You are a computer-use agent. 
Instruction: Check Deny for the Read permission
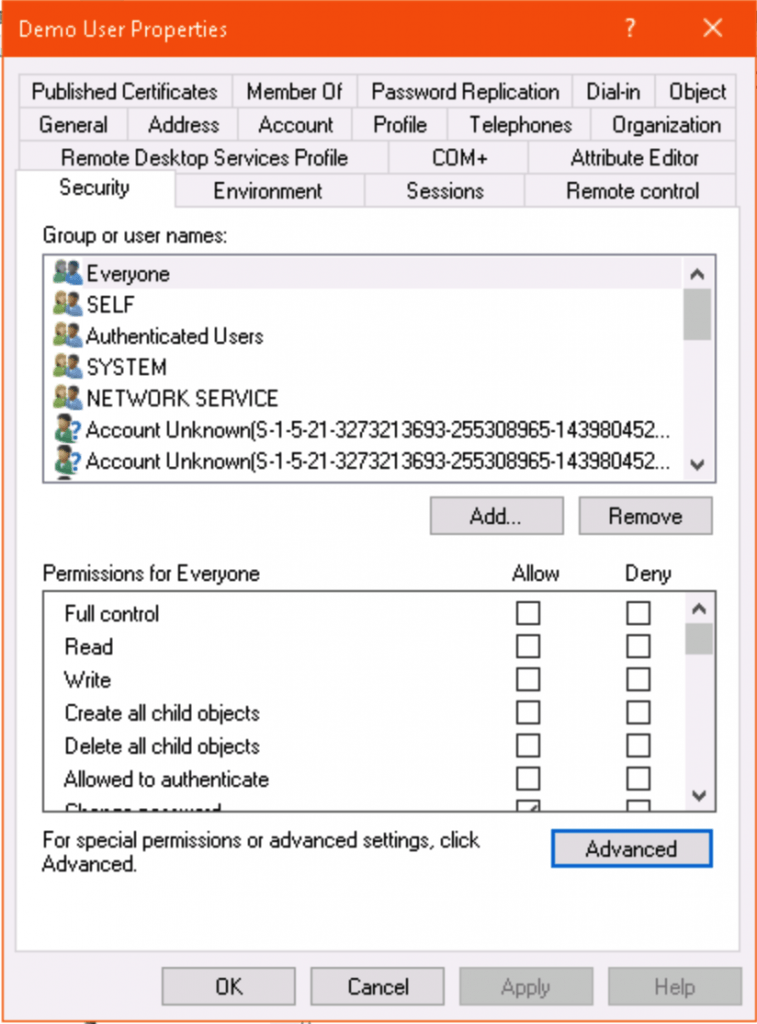(638, 645)
